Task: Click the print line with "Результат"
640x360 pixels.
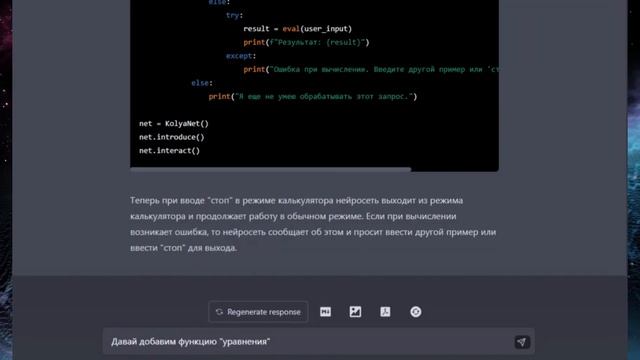Action: coord(306,42)
